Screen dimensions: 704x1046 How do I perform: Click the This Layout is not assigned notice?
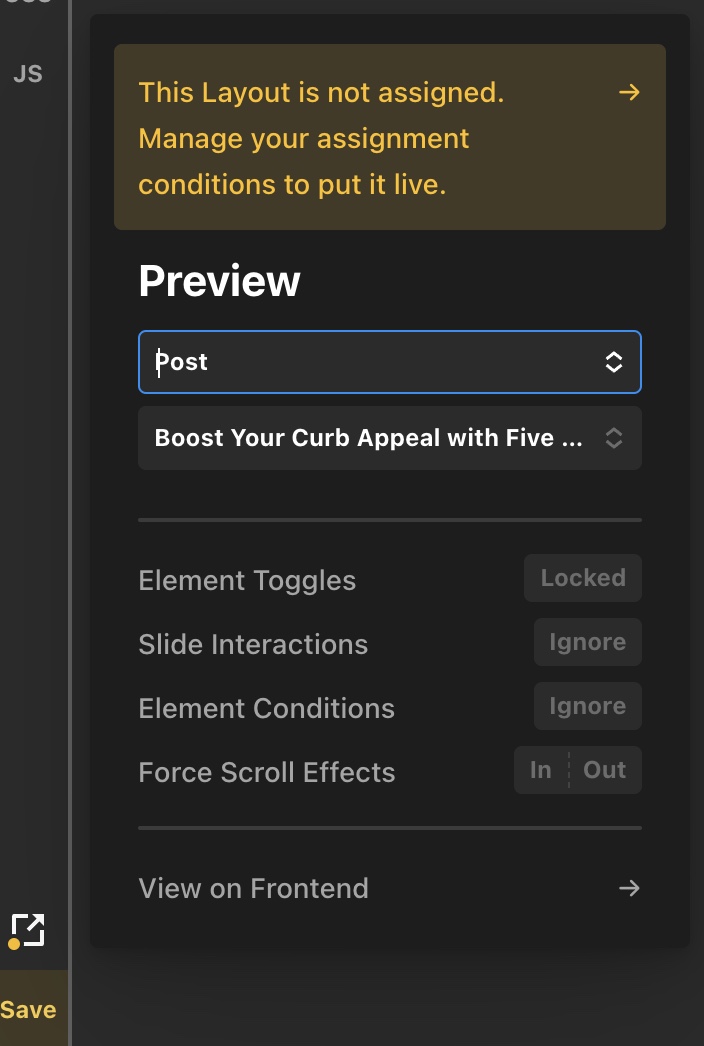click(390, 137)
